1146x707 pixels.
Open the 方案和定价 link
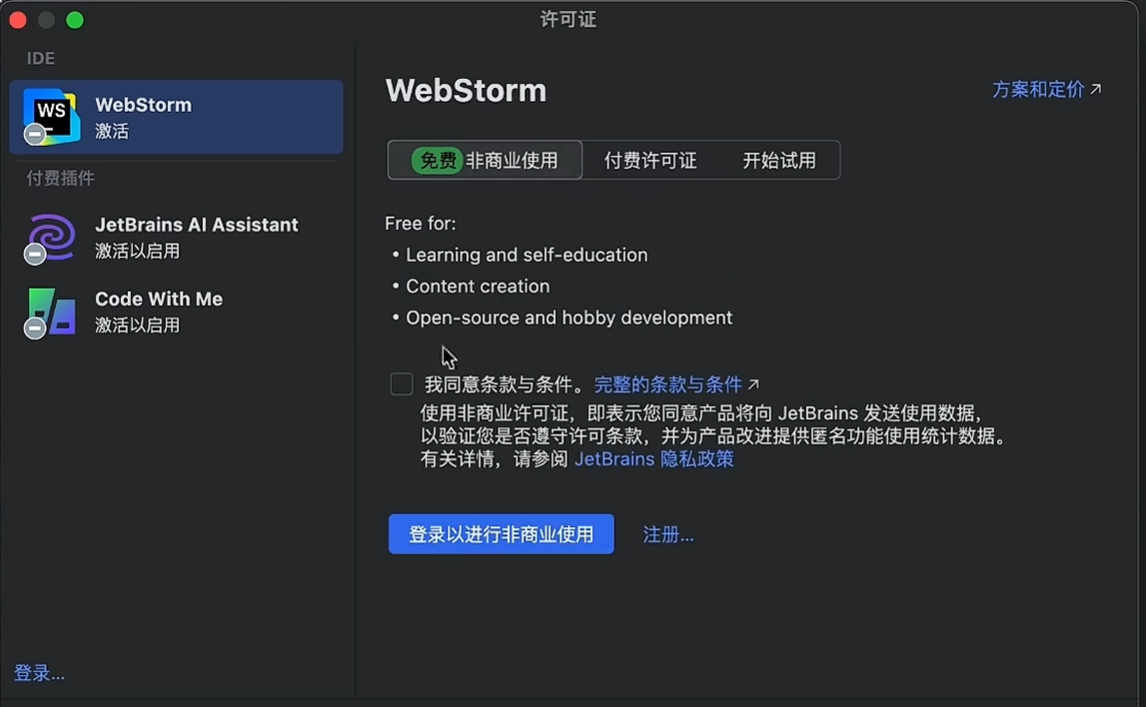click(x=1038, y=89)
